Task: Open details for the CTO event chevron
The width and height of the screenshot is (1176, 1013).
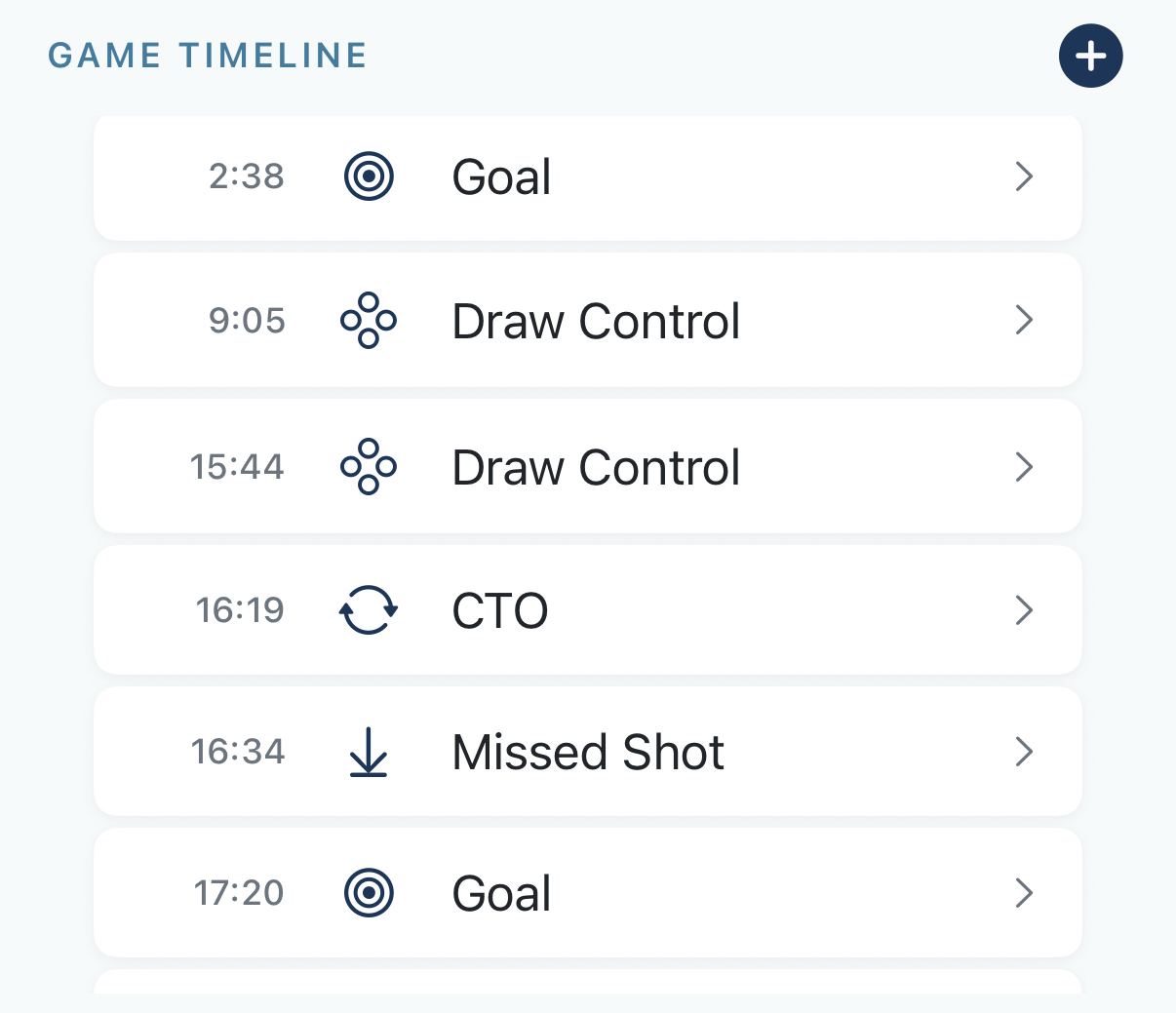Action: [1024, 610]
